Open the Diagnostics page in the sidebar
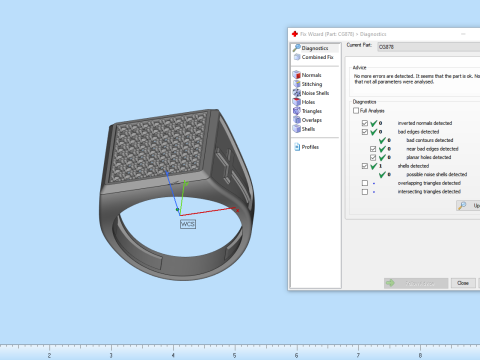This screenshot has width=480, height=360. pyautogui.click(x=315, y=48)
